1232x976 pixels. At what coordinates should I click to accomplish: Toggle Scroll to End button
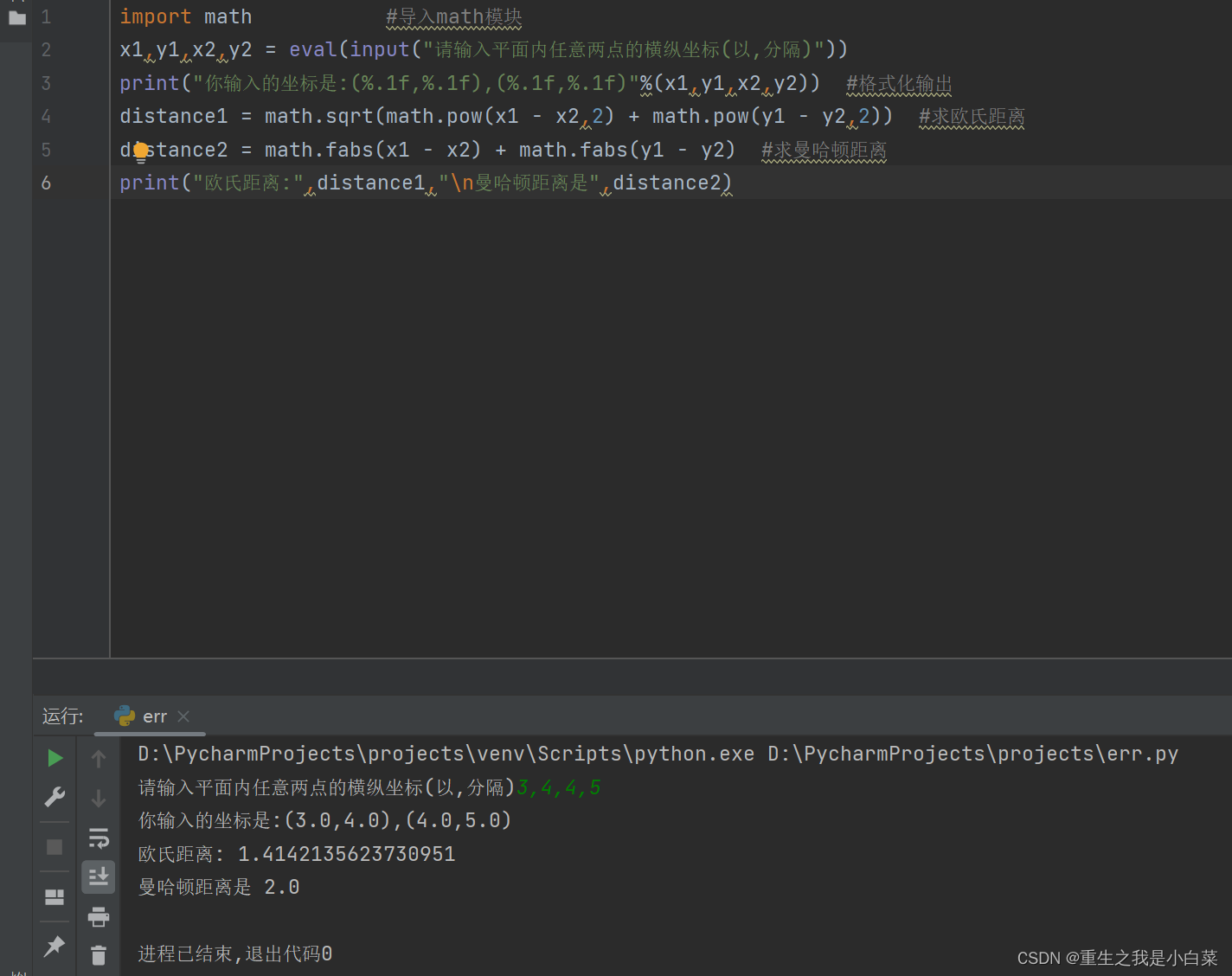(x=99, y=877)
